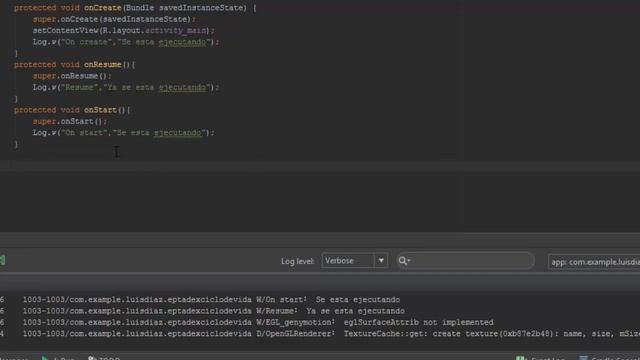The width and height of the screenshot is (640, 360).
Task: Click the super.onResume() line
Action: point(72,76)
